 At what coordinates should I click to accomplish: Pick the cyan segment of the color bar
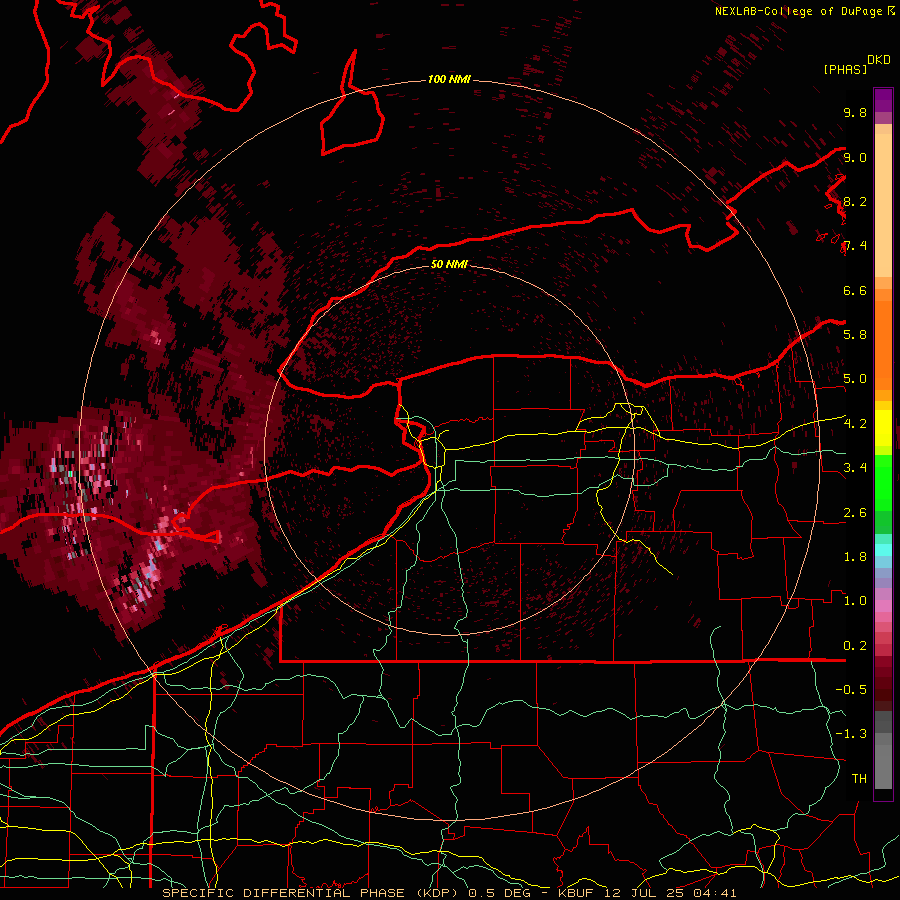coord(883,550)
